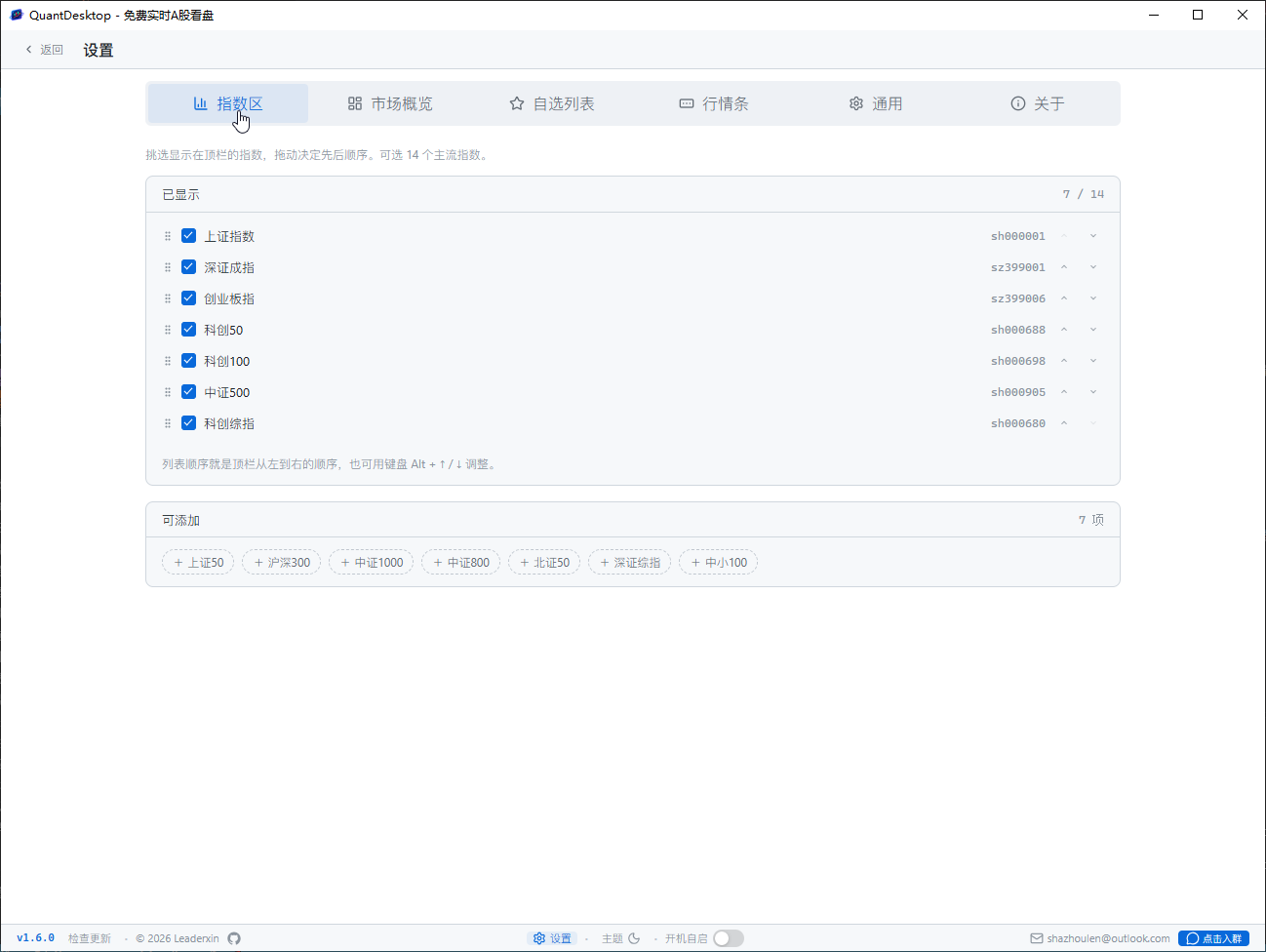Uncheck the 科创综指 checkbox
Image resolution: width=1266 pixels, height=952 pixels.
tap(189, 423)
